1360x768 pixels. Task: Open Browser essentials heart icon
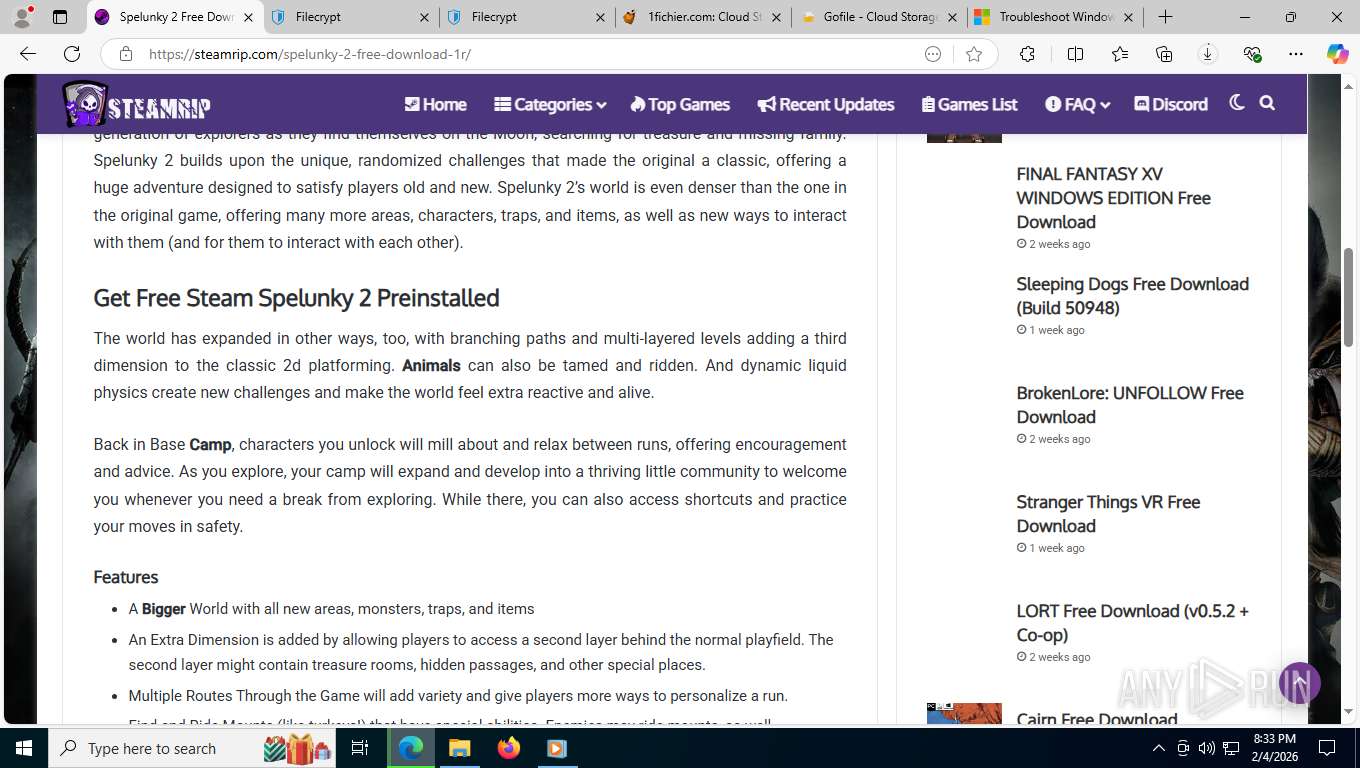[x=1252, y=54]
